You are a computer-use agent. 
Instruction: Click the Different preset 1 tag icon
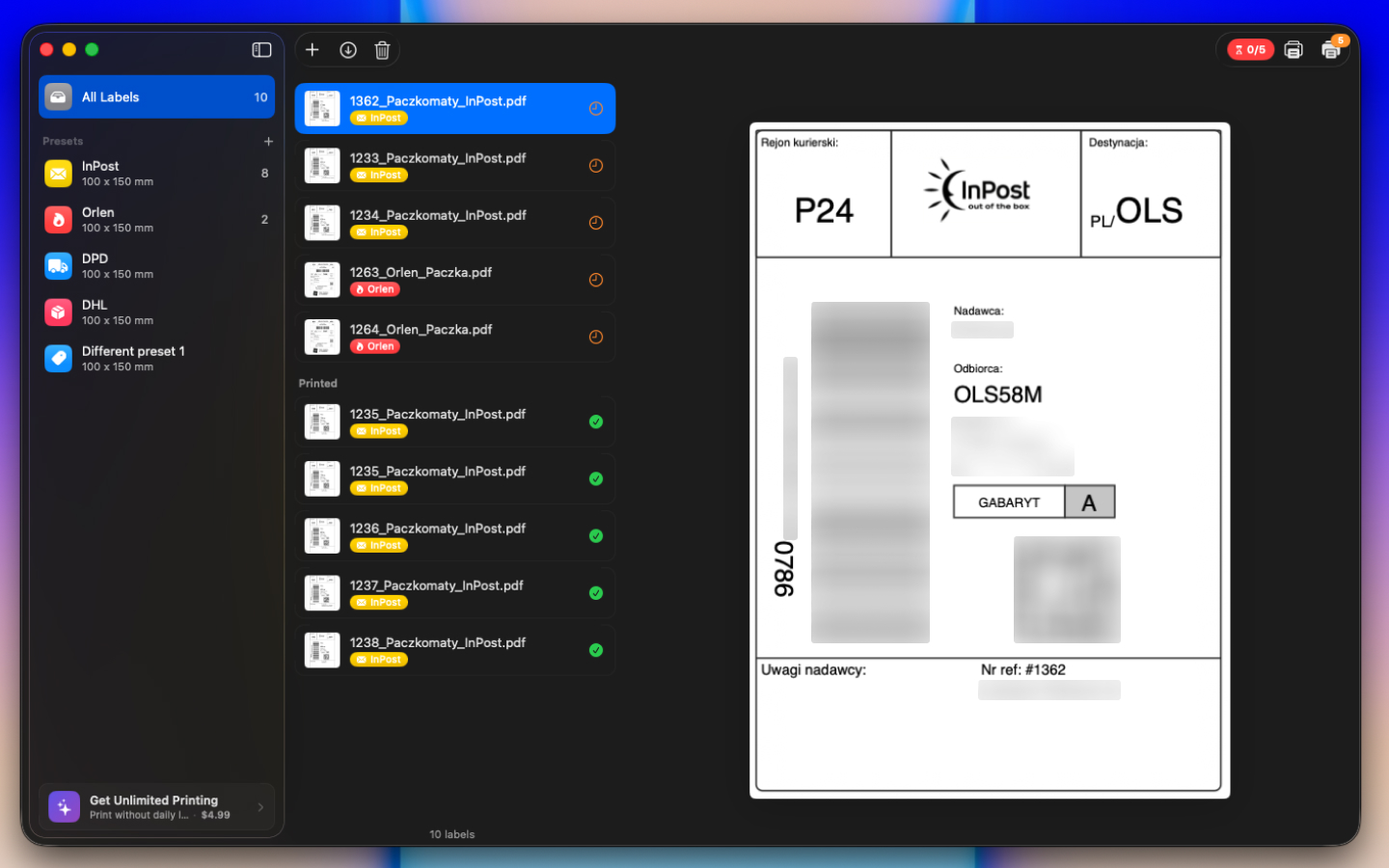(59, 359)
